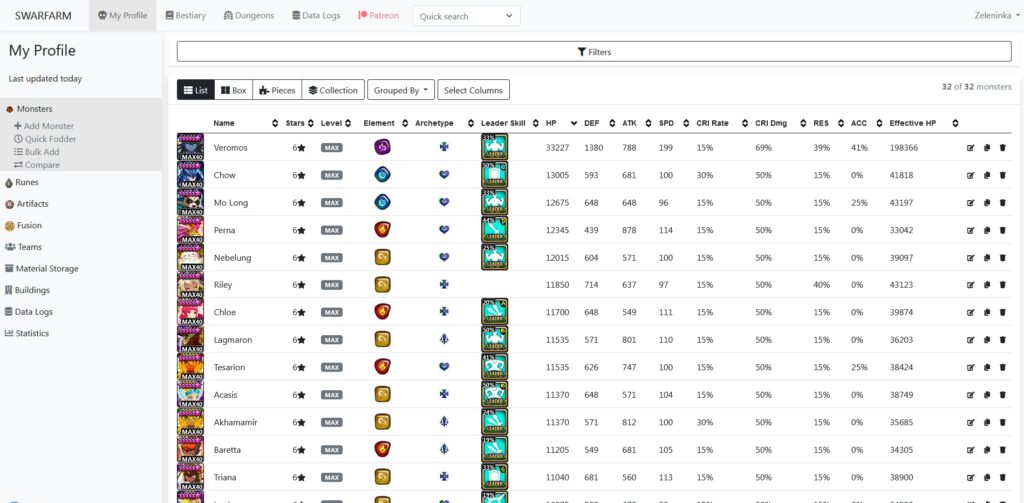
Task: Open the Dungeons tab
Action: (249, 16)
